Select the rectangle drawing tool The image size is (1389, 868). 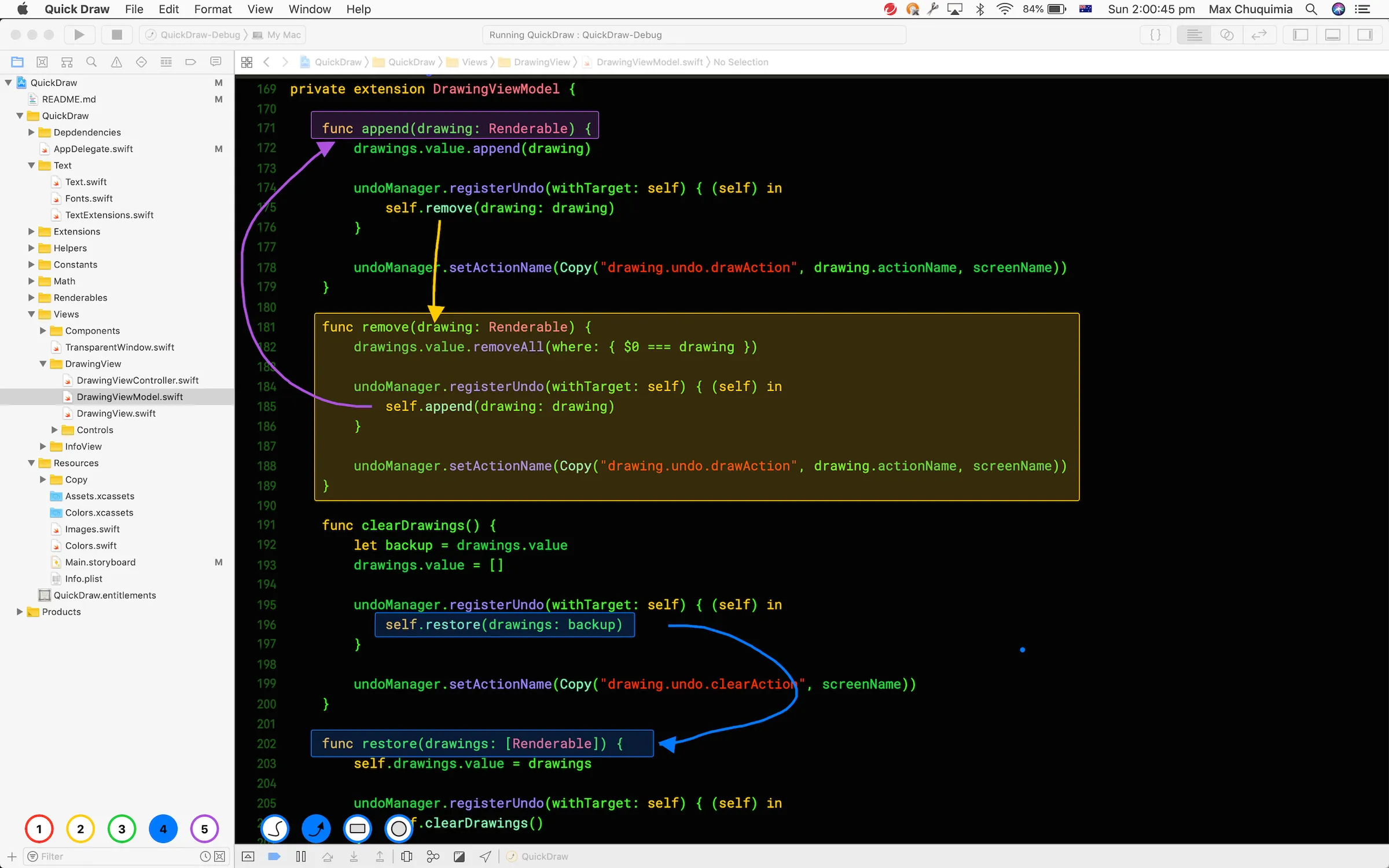pyautogui.click(x=358, y=829)
